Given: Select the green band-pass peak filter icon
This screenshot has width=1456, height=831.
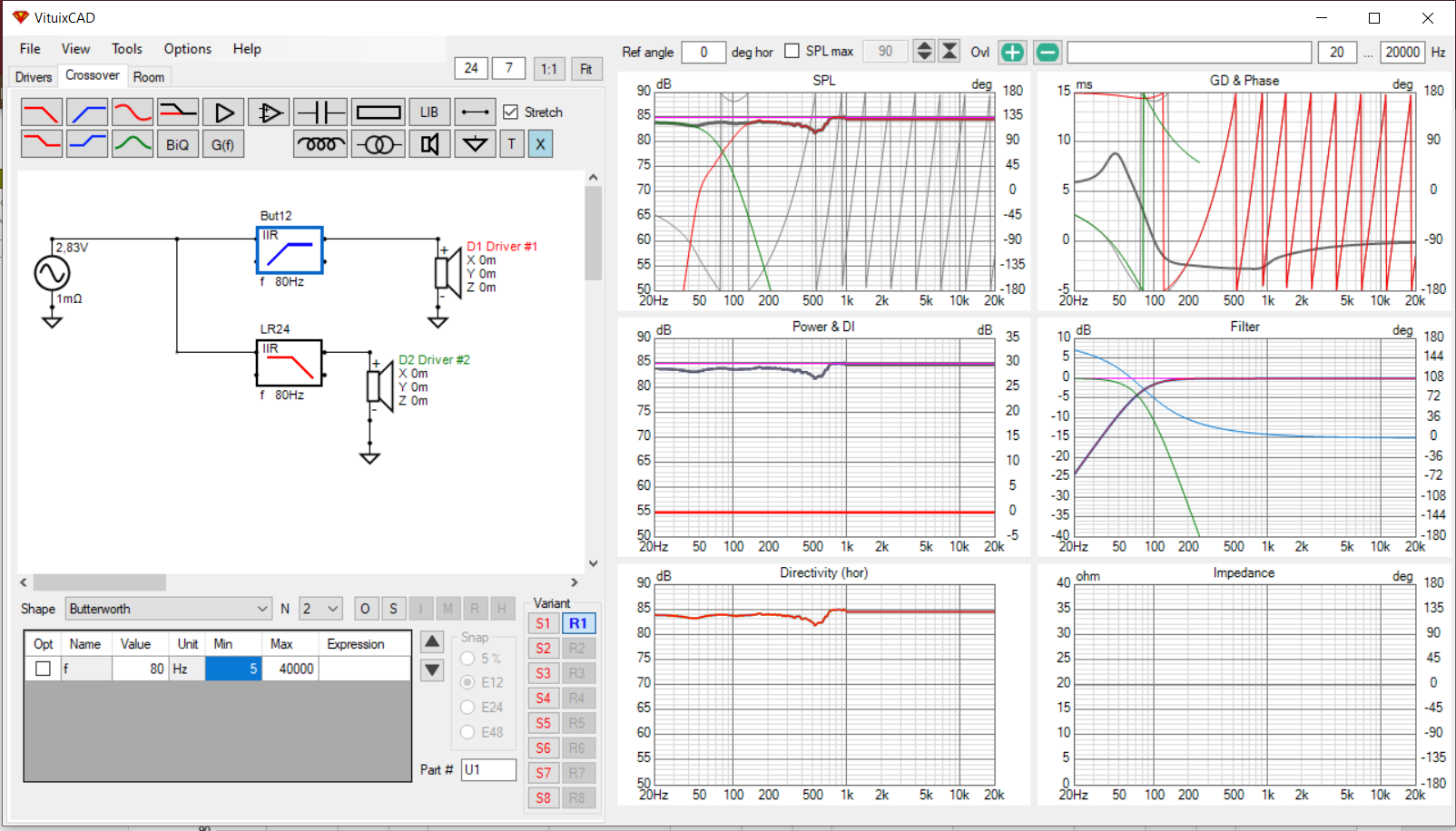Looking at the screenshot, I should coord(133,143).
